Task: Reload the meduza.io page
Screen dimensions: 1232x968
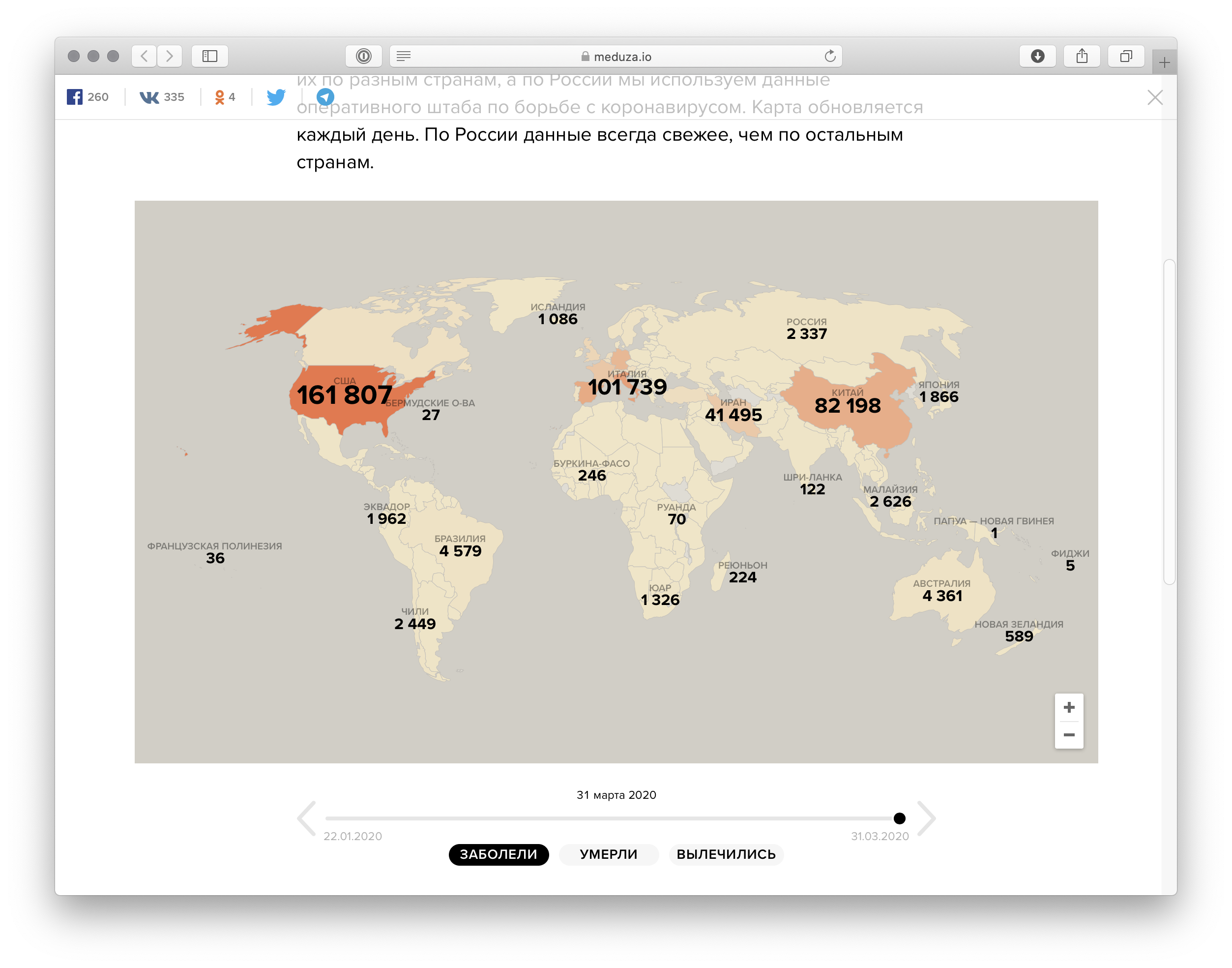Action: tap(829, 56)
